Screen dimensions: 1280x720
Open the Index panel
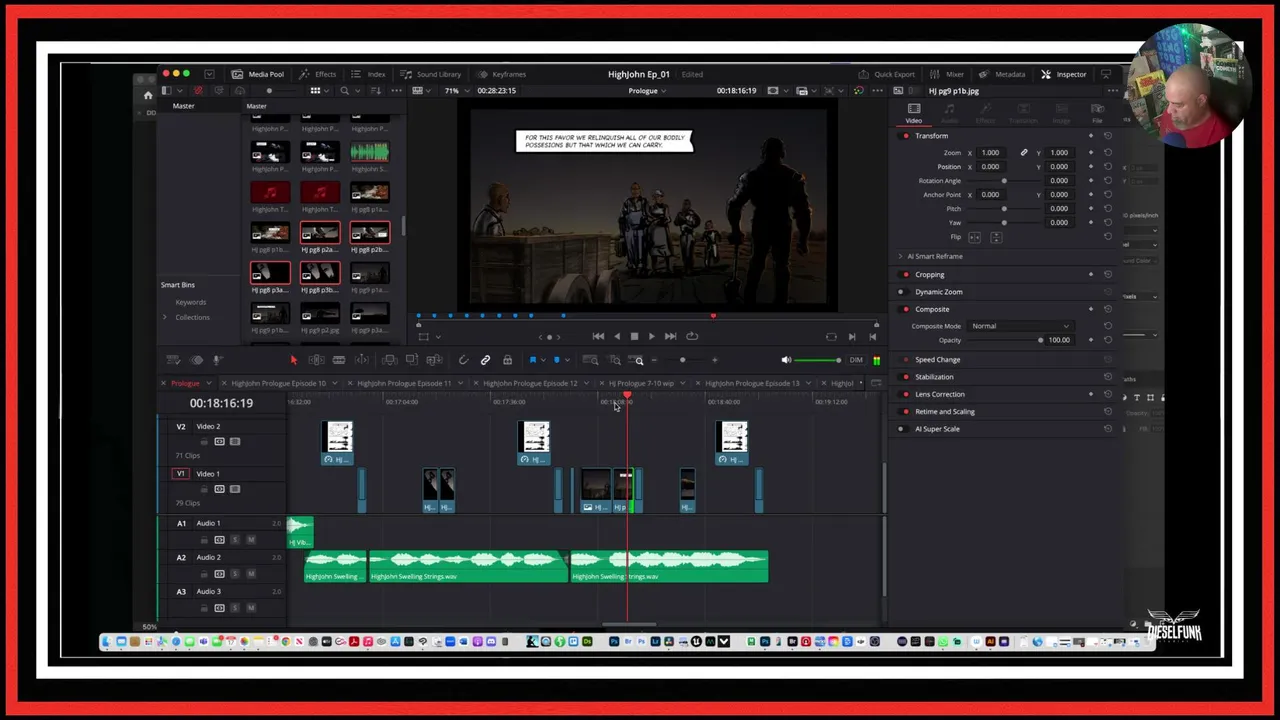(369, 74)
